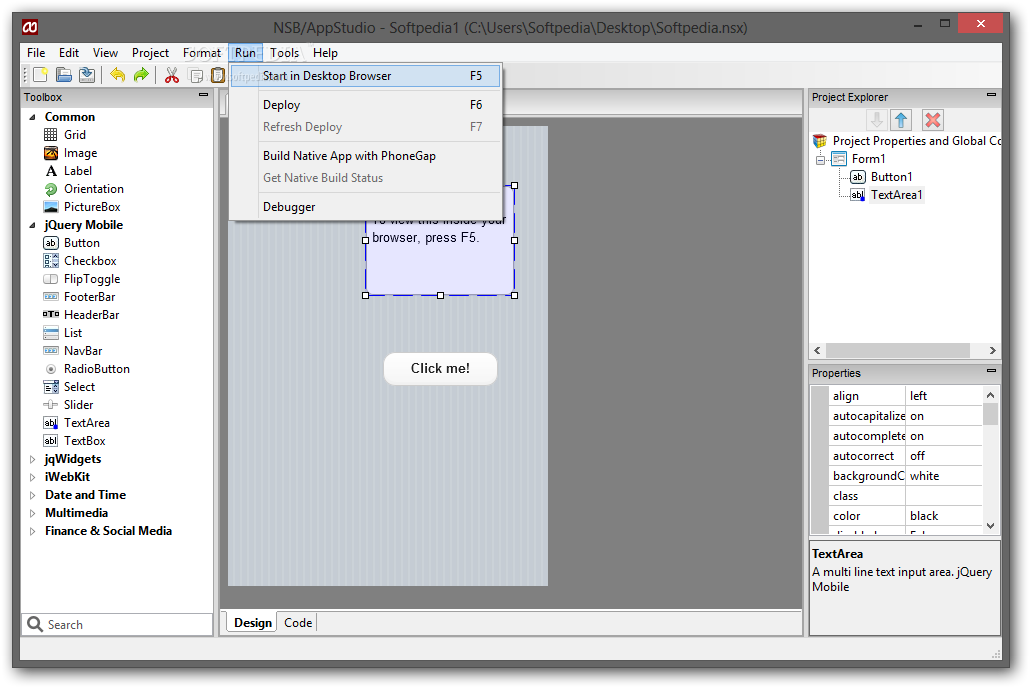Collapse the Common toolbox group
1030x688 pixels.
click(x=32, y=117)
